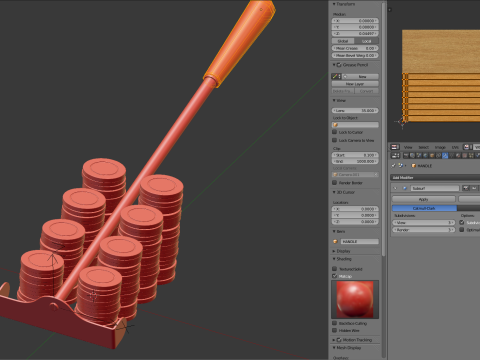Image resolution: width=480 pixels, height=360 pixels.
Task: Click the Median Y value field
Action: 355,27
